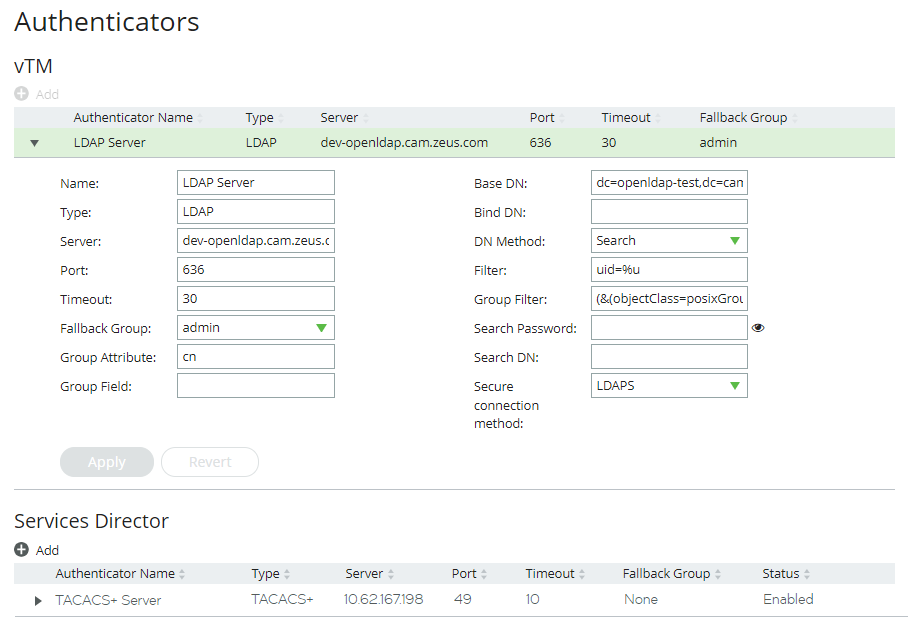Screen dimensions: 909x636
Task: Sort vTM table by Authenticator Name
Action: pyautogui.click(x=133, y=118)
